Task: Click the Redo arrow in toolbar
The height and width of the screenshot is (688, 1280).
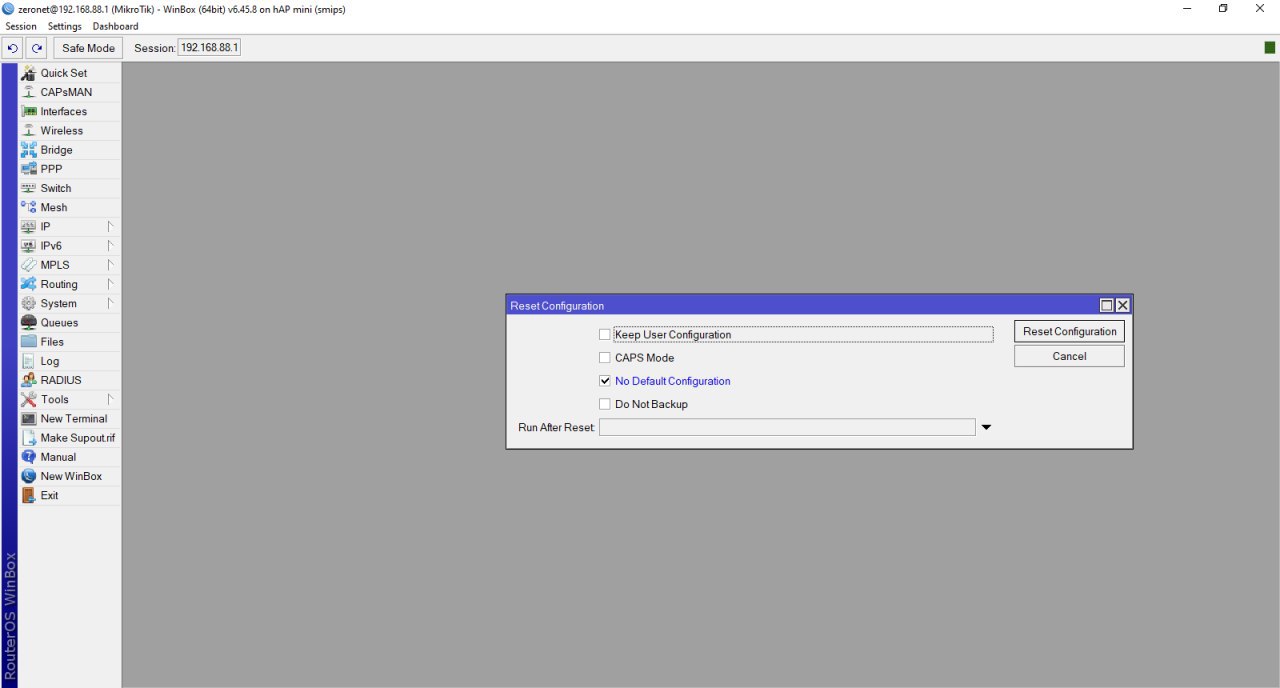Action: 37,48
